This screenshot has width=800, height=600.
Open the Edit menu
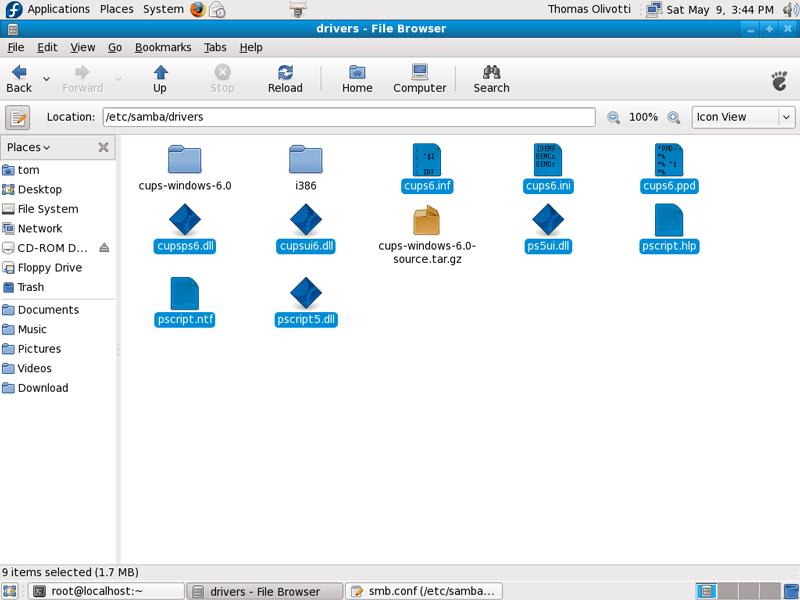coord(47,47)
